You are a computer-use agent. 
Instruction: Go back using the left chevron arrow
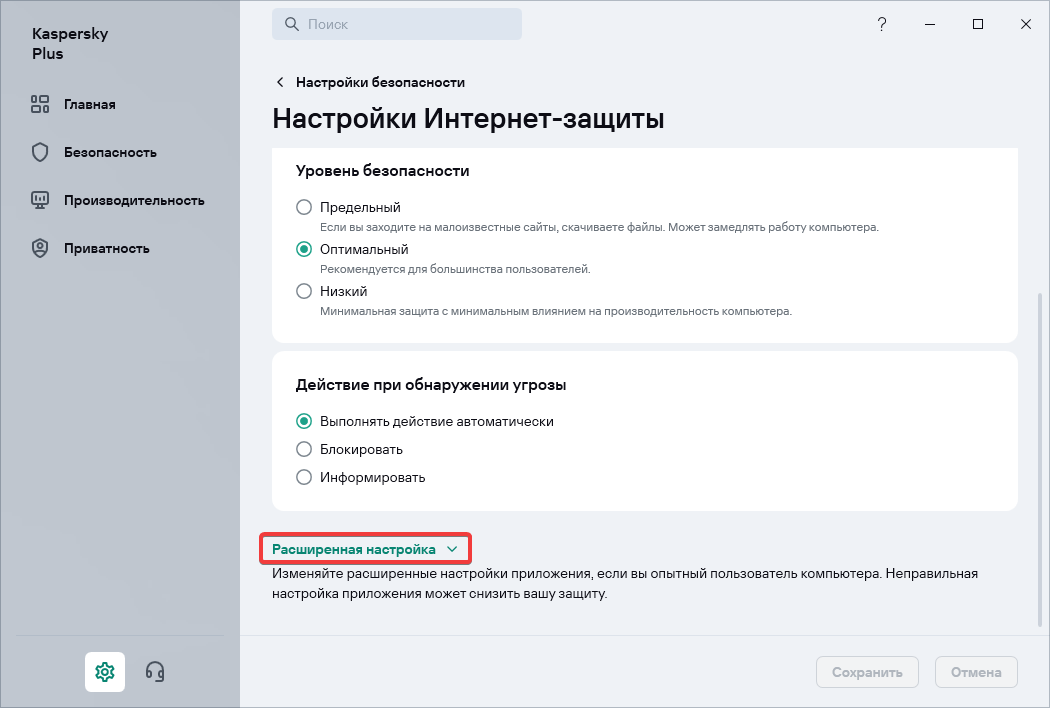(280, 82)
